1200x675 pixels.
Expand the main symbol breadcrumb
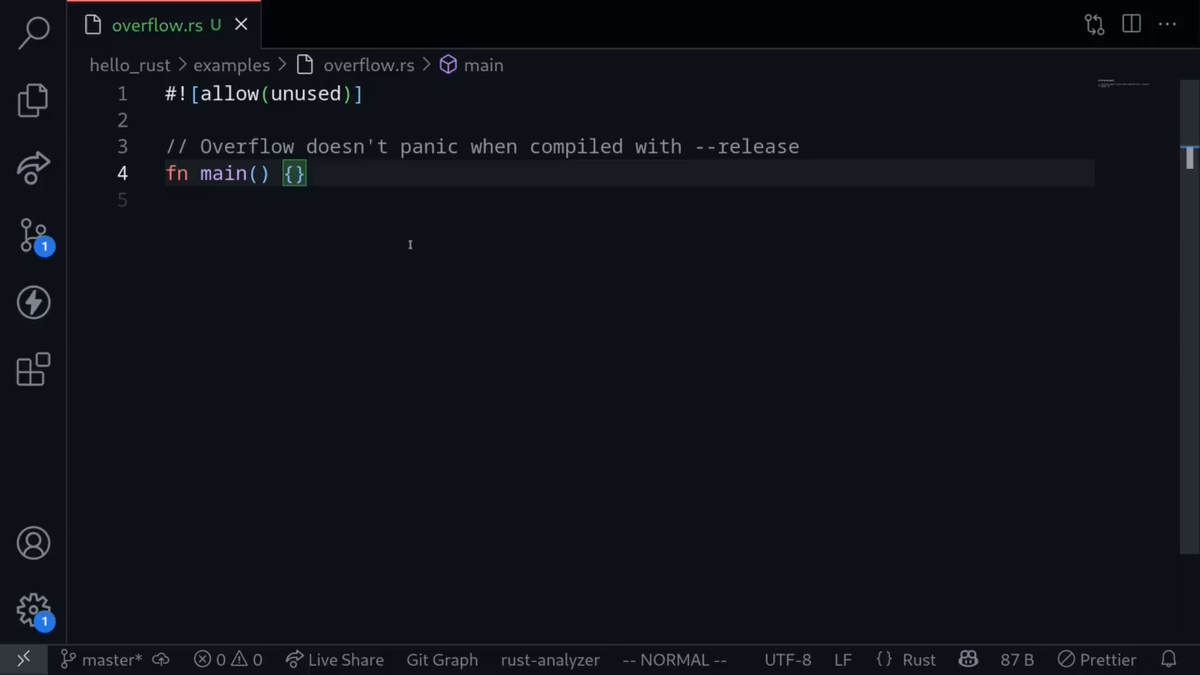472,65
